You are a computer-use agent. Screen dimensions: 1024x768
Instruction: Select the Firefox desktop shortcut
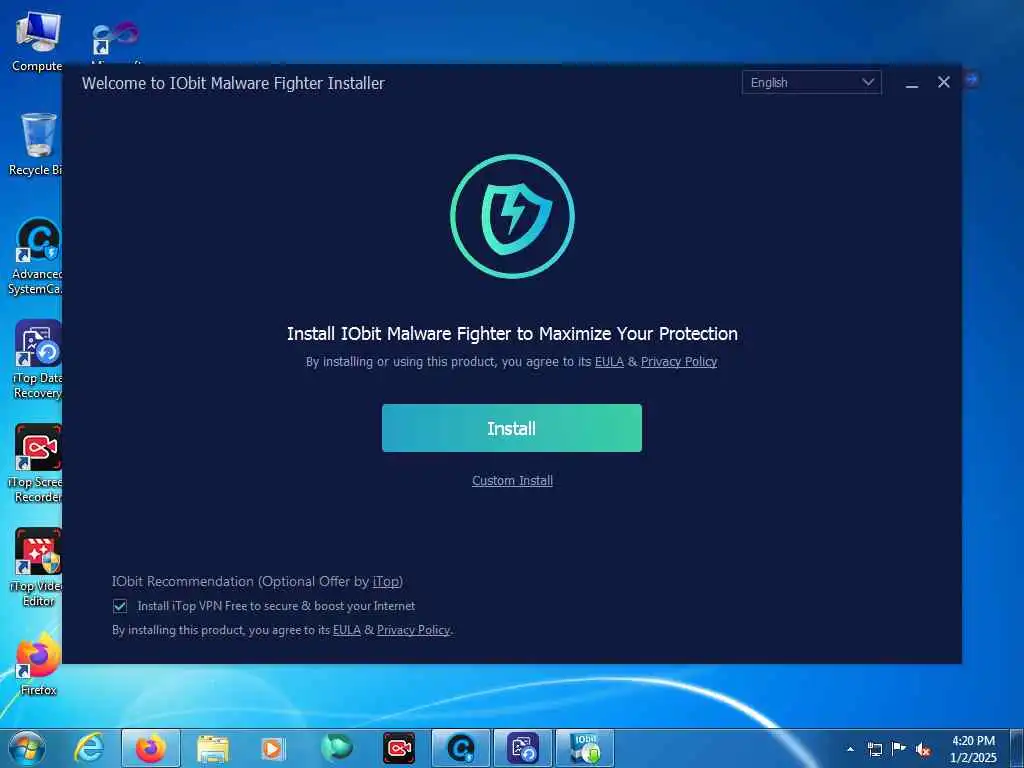point(38,664)
